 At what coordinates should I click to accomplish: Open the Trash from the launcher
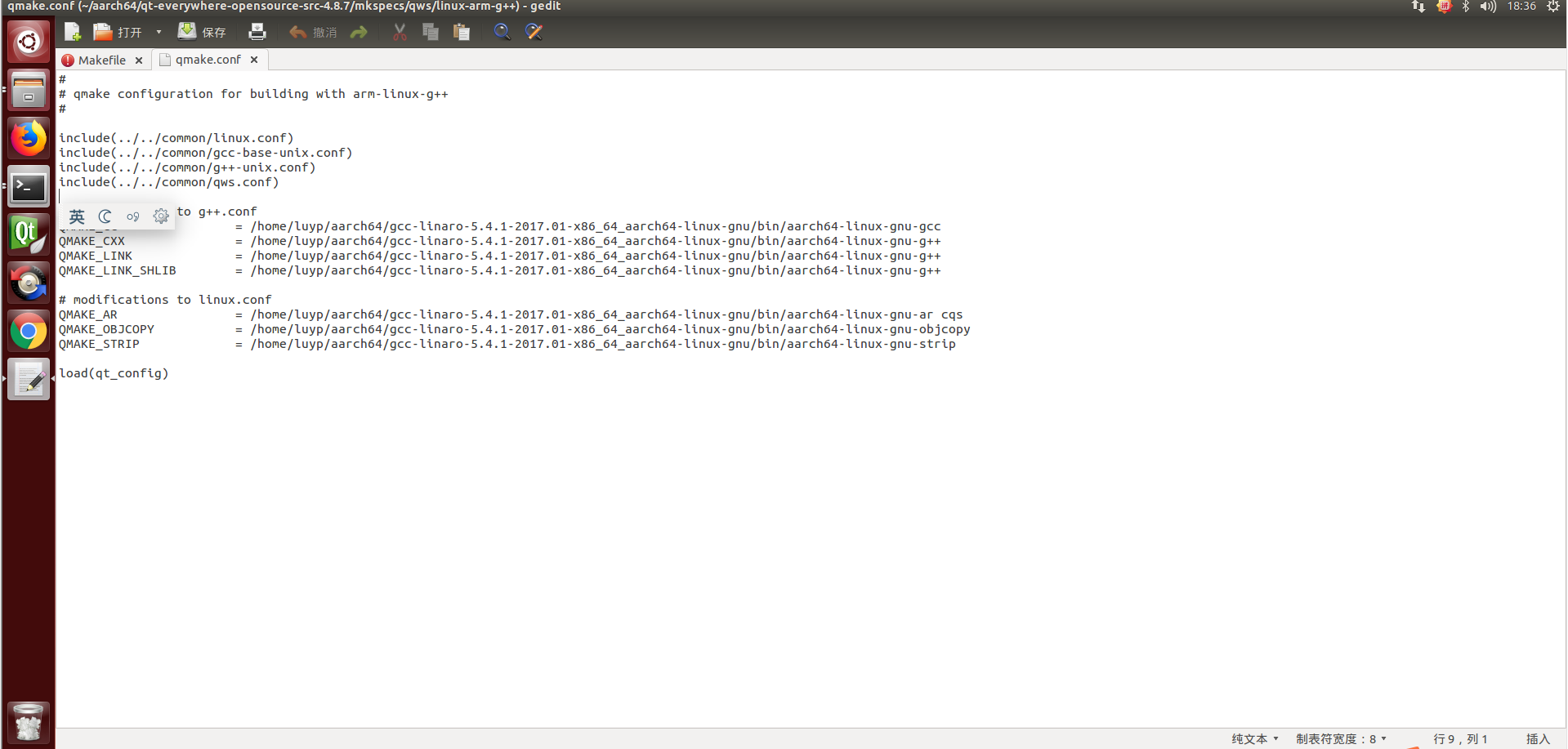29,723
